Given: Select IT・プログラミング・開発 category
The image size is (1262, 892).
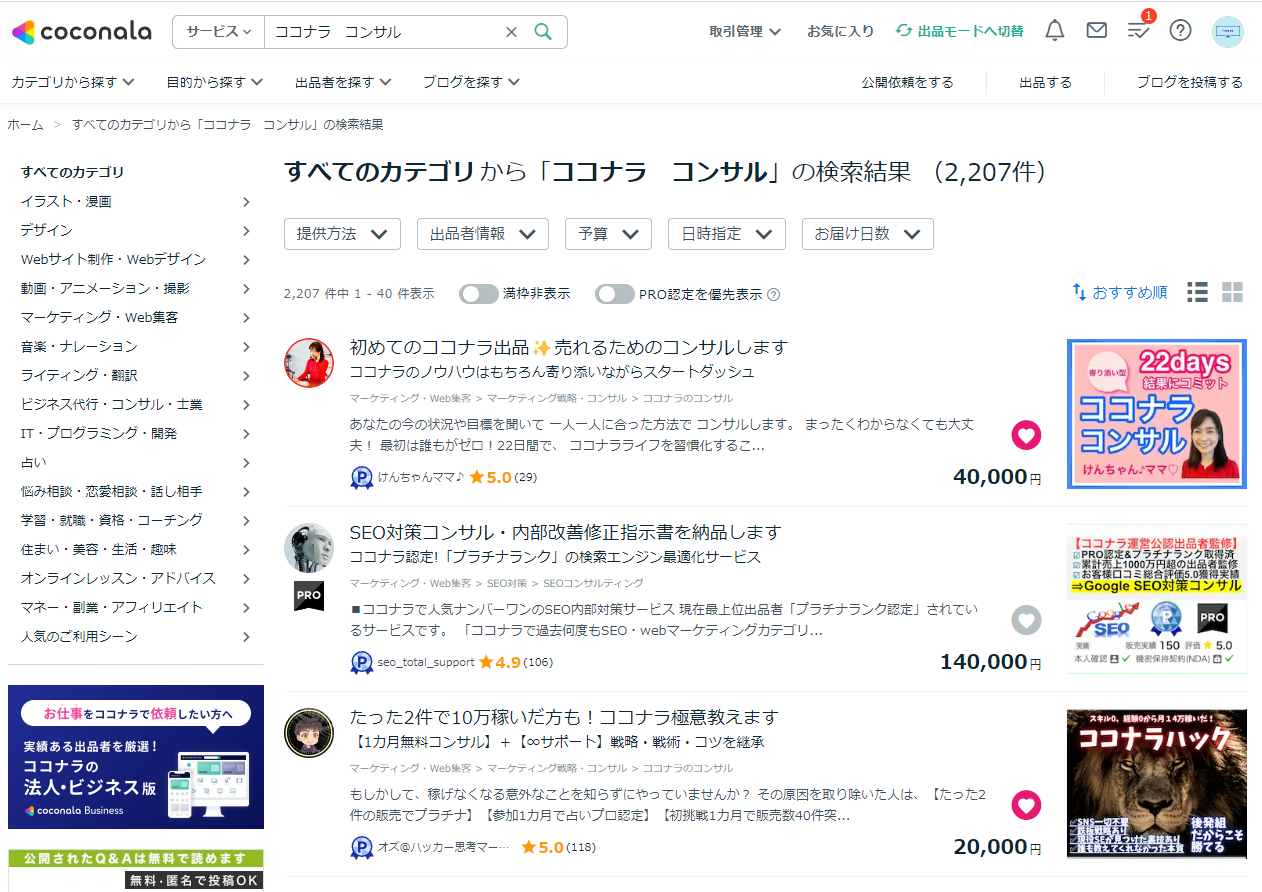Looking at the screenshot, I should coord(136,433).
